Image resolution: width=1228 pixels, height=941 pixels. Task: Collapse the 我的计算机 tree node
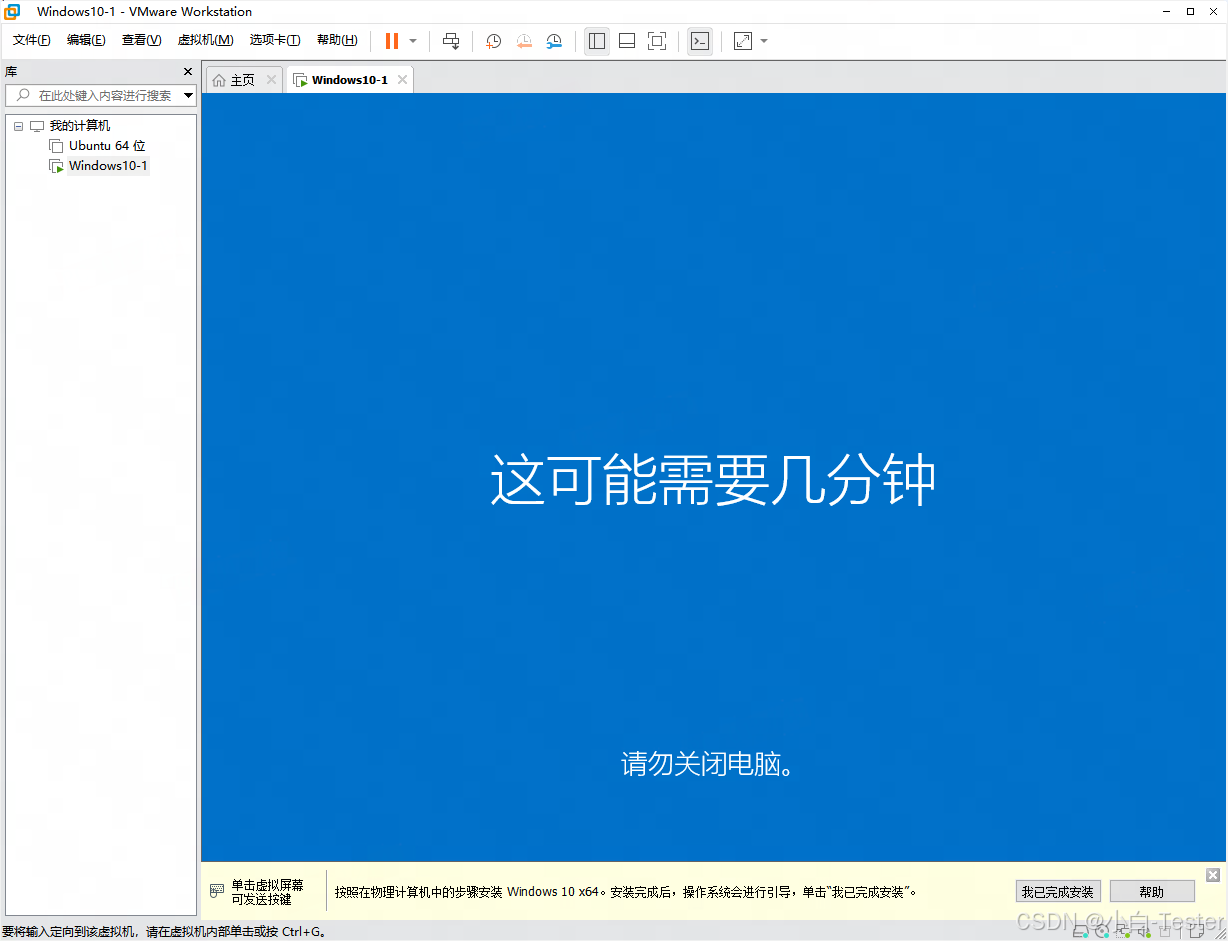(18, 126)
